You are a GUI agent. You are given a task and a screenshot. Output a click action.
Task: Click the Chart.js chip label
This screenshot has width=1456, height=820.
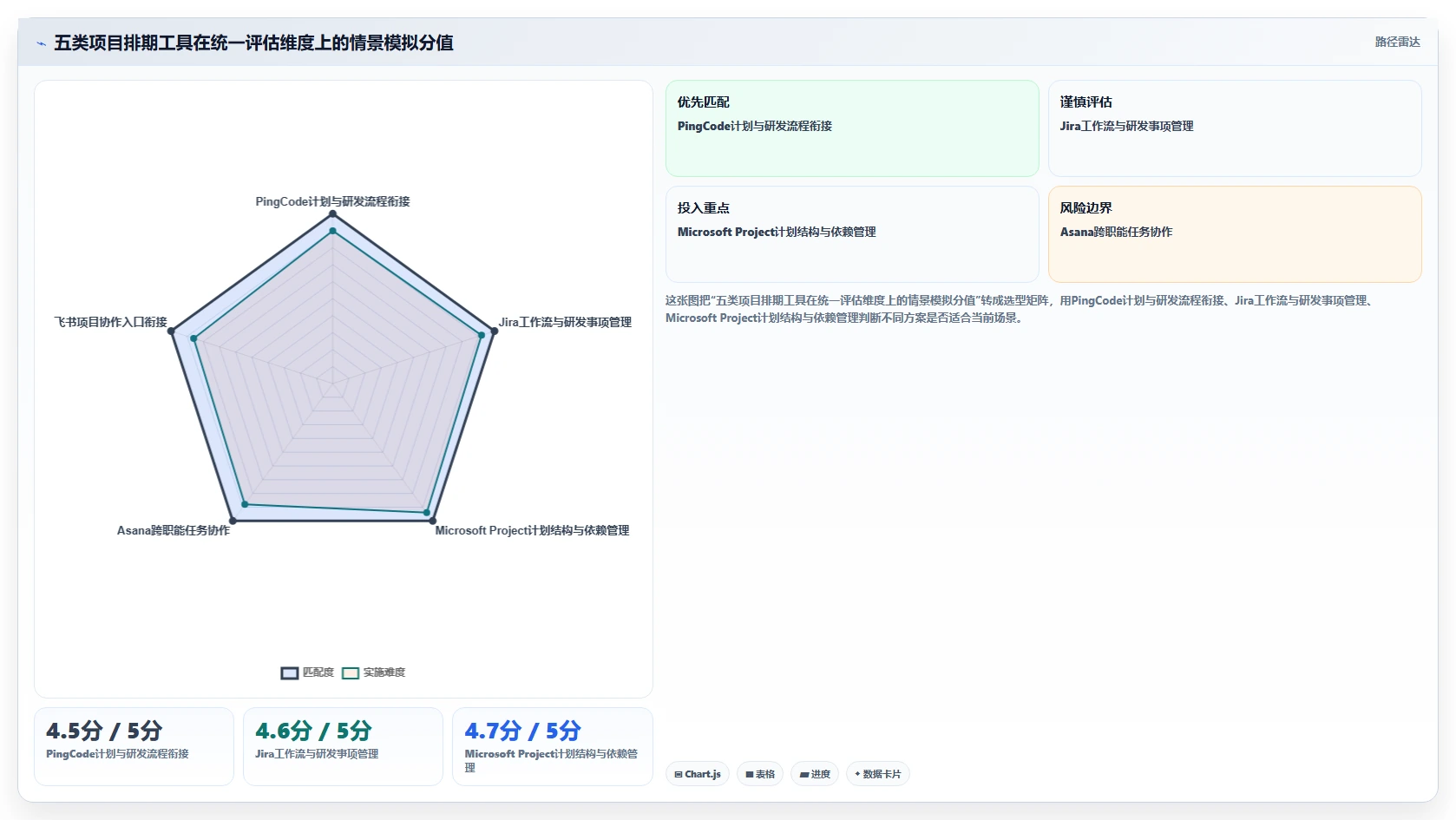click(703, 774)
